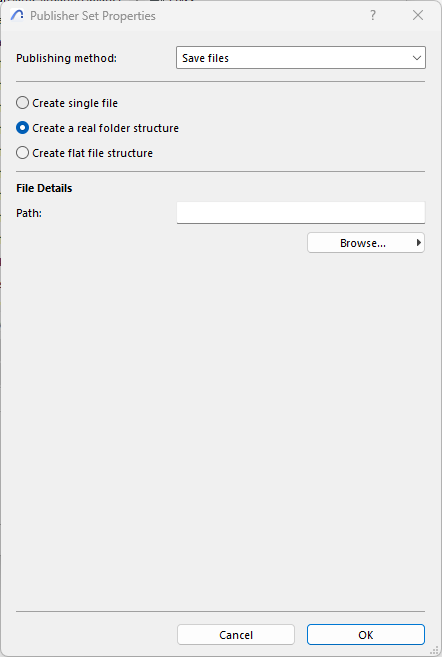
Task: Cancel the publisher set changes
Action: tap(236, 635)
